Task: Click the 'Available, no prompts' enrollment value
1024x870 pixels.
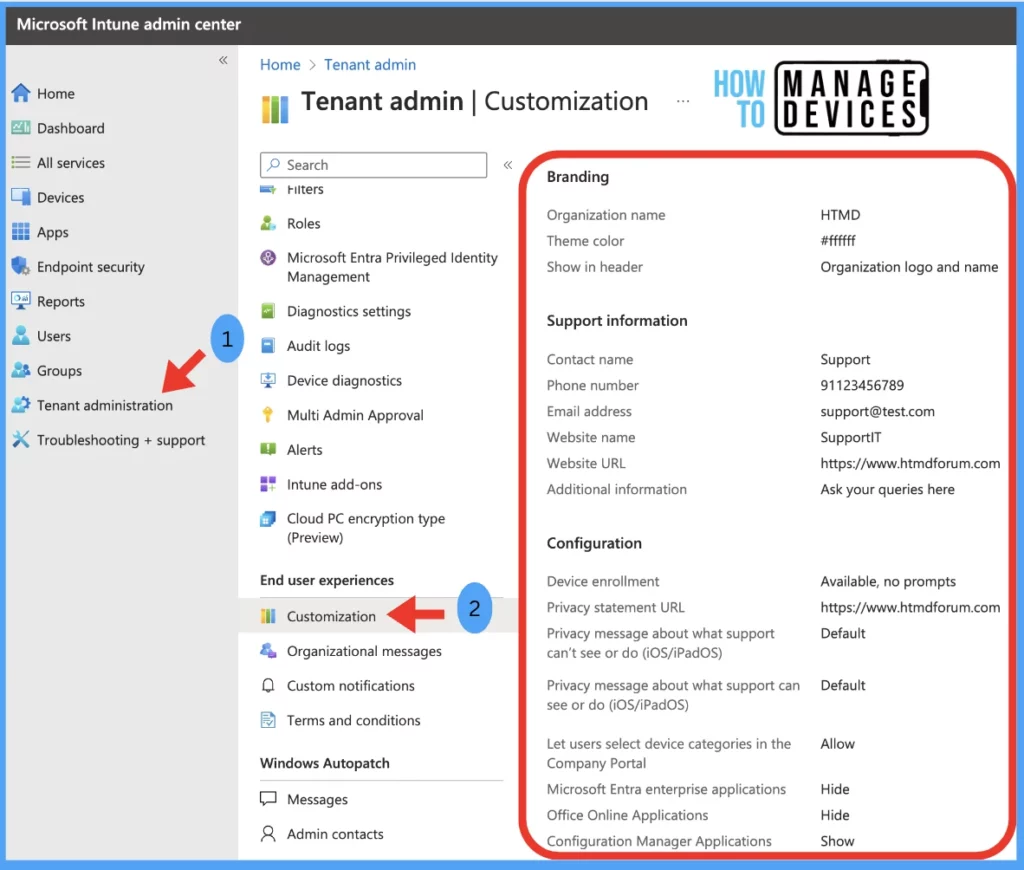Action: (x=888, y=581)
